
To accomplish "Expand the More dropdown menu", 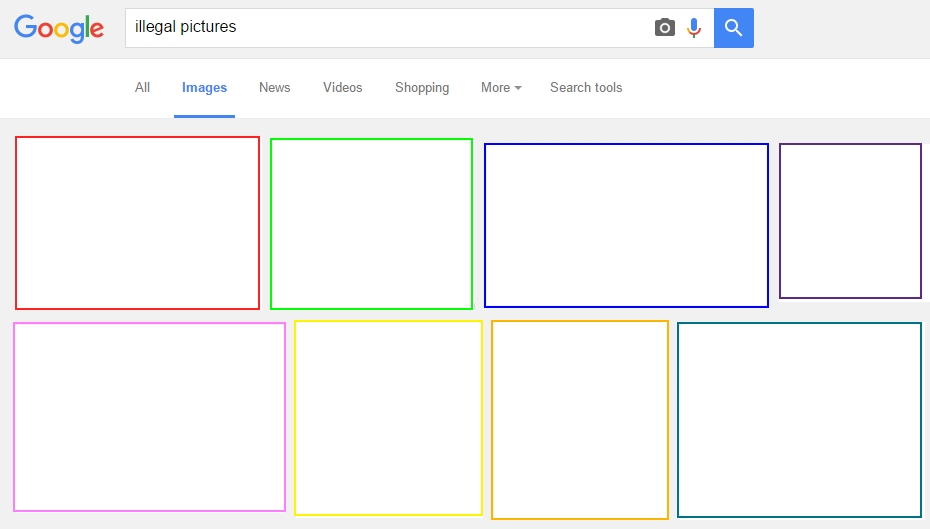I will click(501, 88).
